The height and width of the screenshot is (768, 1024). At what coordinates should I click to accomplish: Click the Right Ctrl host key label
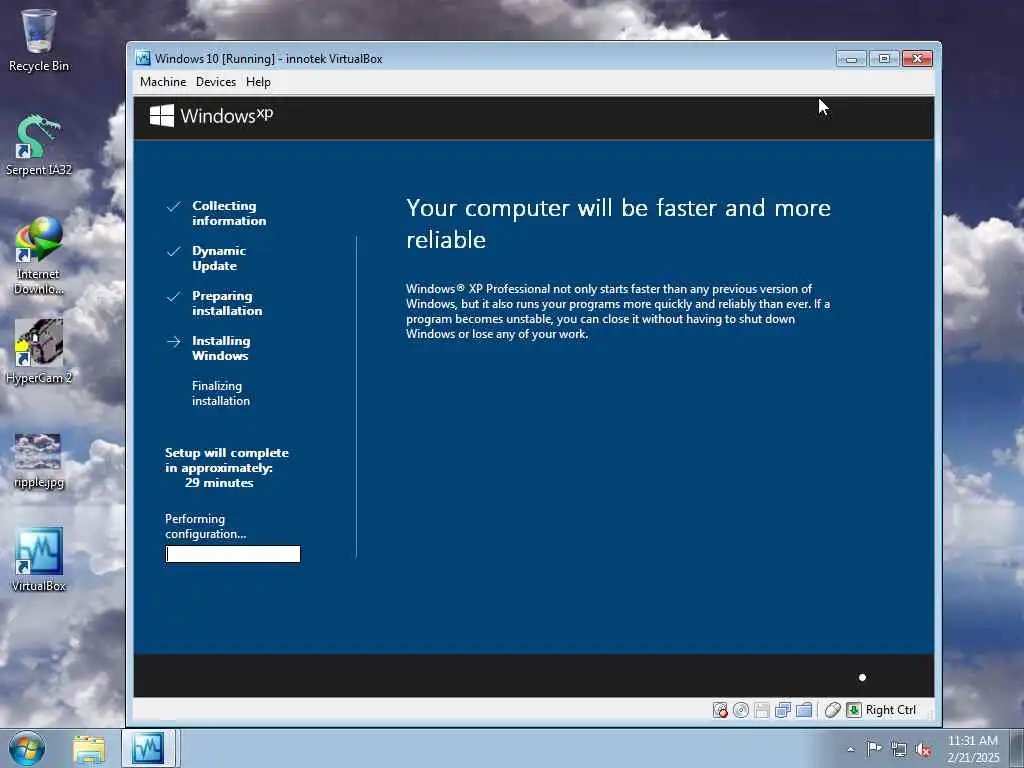tap(891, 710)
